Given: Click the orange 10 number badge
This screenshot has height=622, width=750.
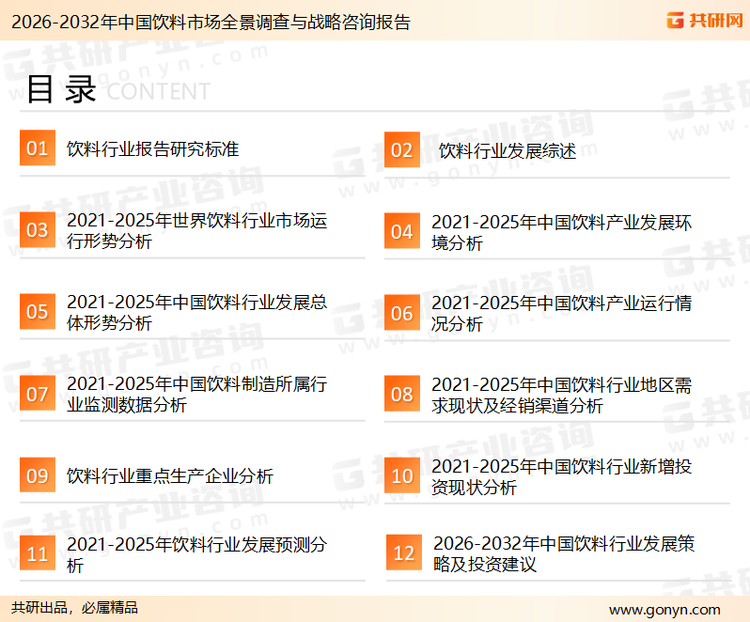Looking at the screenshot, I should tap(402, 476).
